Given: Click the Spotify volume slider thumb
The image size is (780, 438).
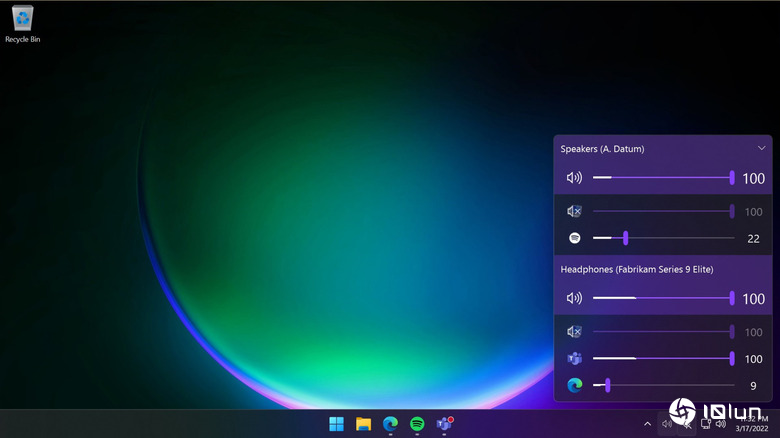Looking at the screenshot, I should [x=625, y=238].
